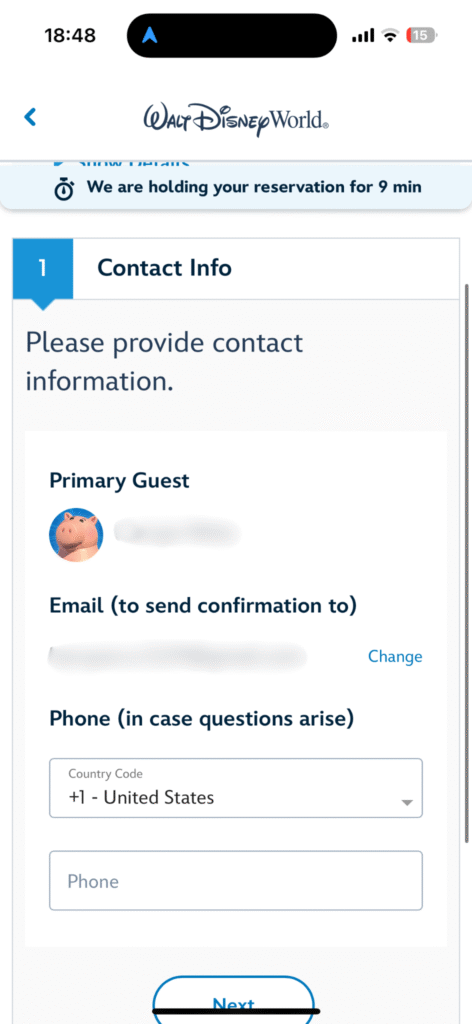Focus the Phone input field
This screenshot has height=1024, width=472.
point(236,880)
